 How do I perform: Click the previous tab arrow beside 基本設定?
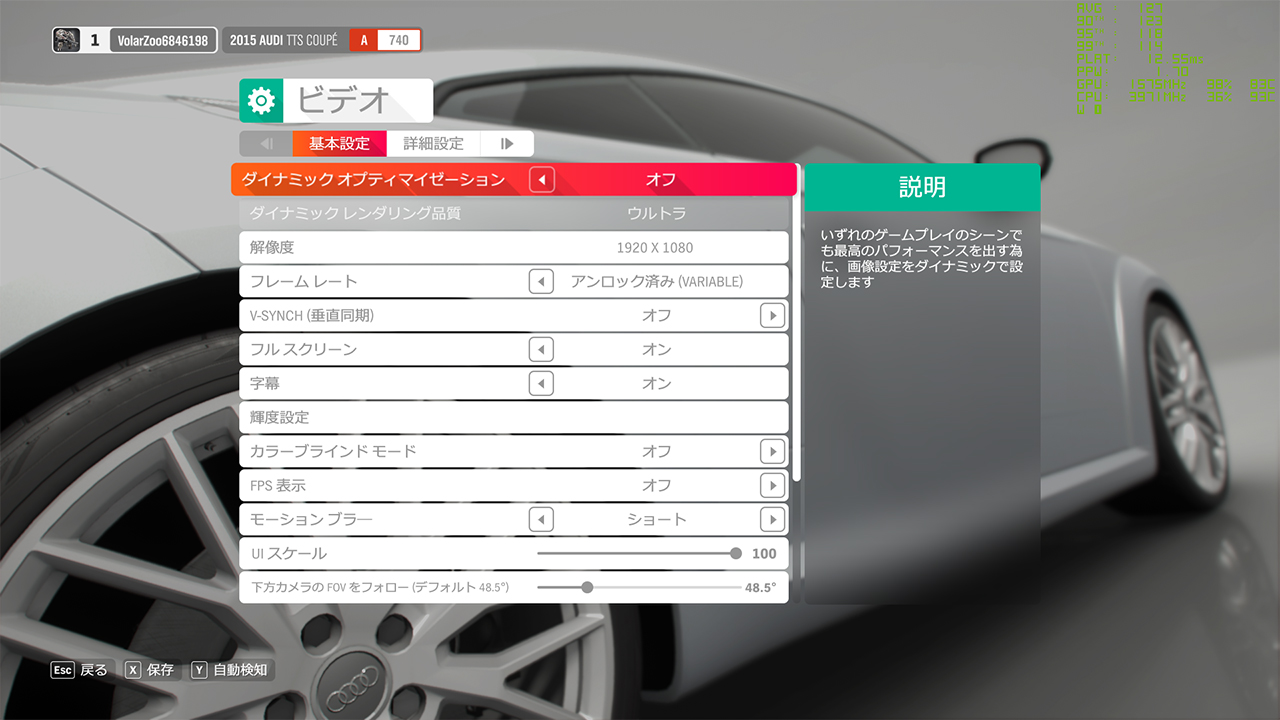[x=266, y=143]
